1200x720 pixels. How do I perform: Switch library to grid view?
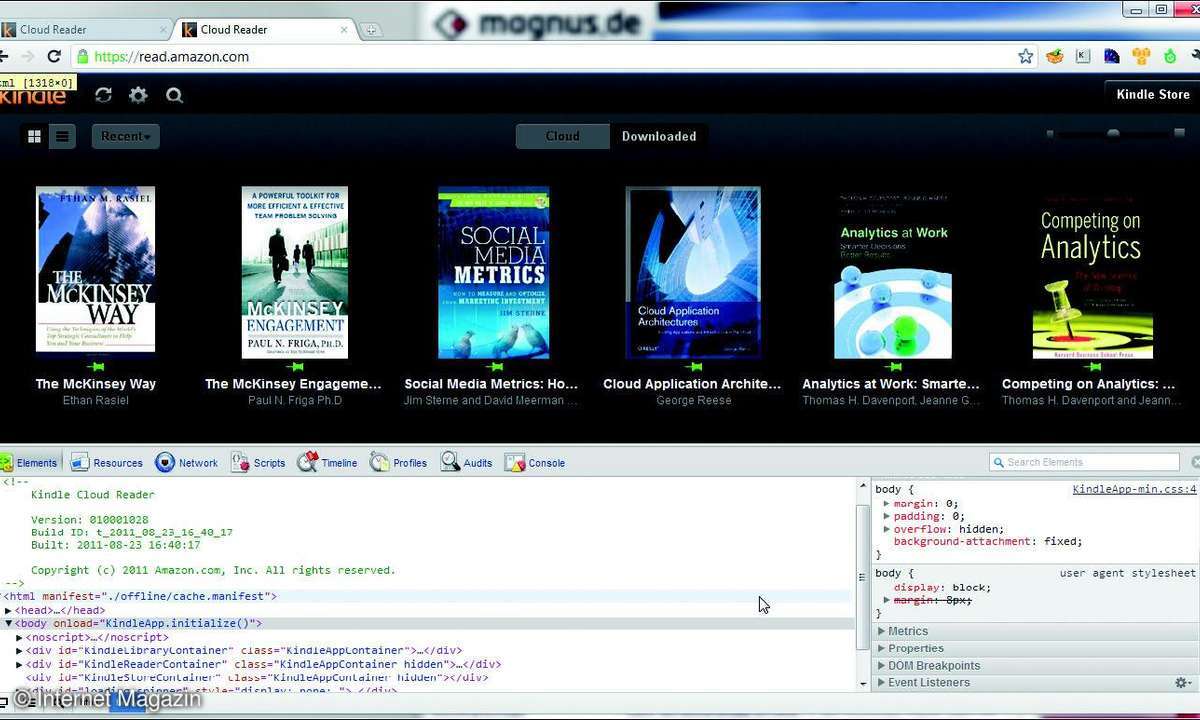coord(34,136)
